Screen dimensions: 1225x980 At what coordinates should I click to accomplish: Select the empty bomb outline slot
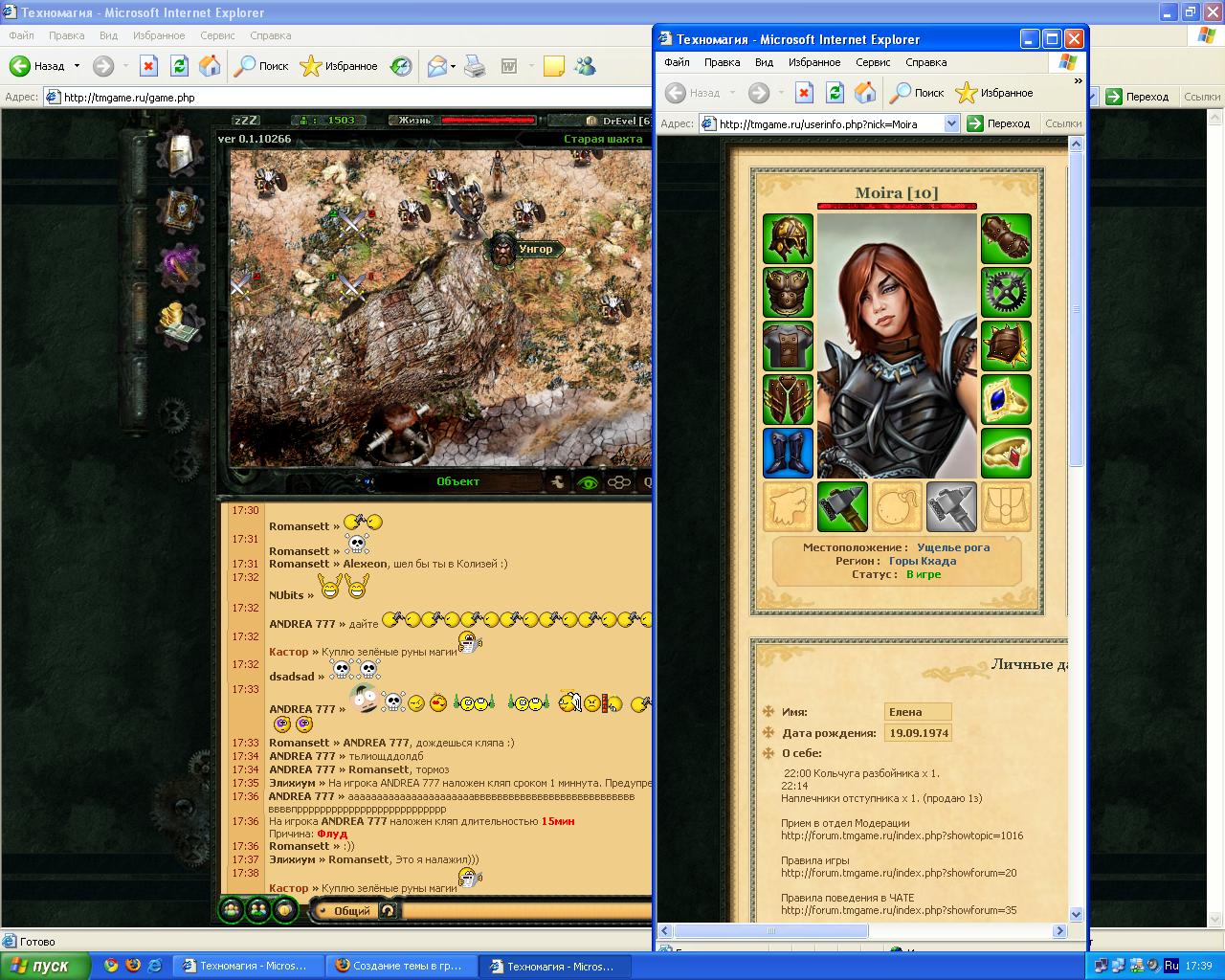(x=897, y=506)
